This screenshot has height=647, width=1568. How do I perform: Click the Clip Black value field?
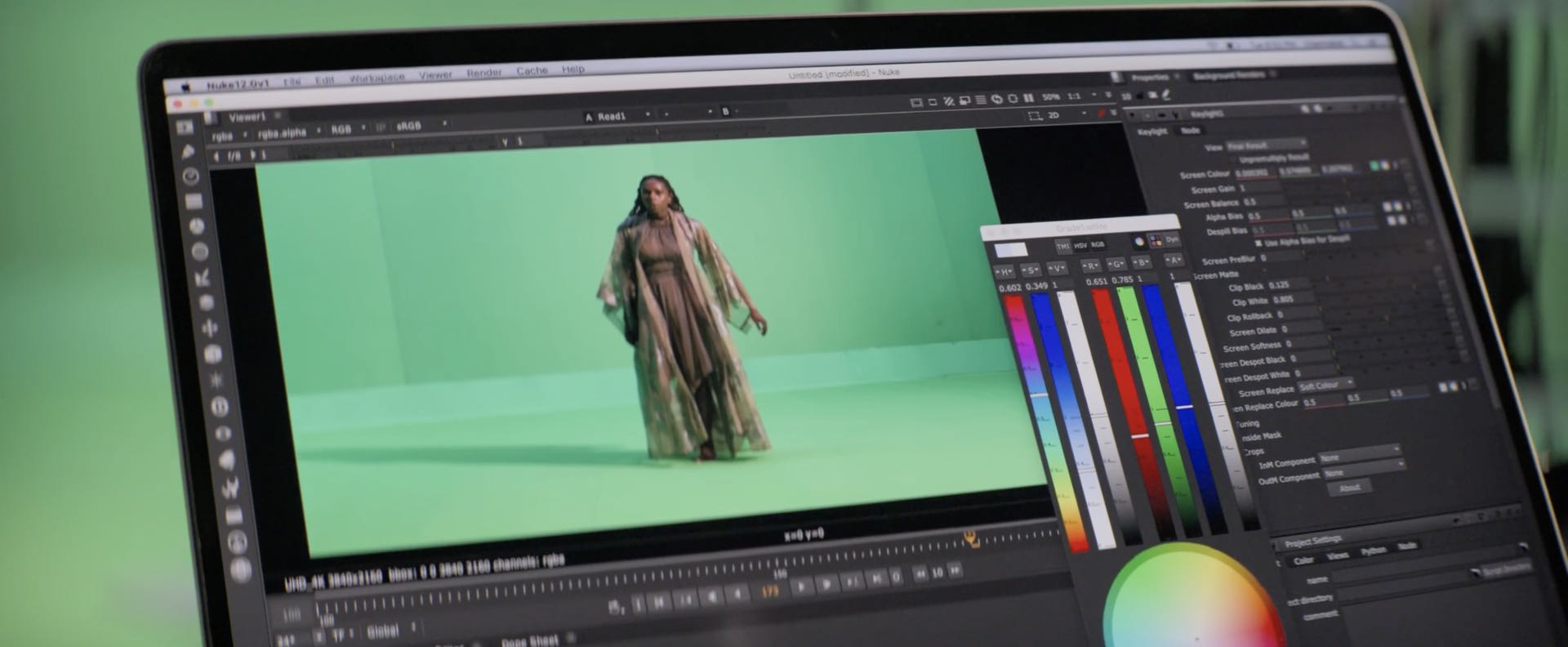pyautogui.click(x=1289, y=284)
